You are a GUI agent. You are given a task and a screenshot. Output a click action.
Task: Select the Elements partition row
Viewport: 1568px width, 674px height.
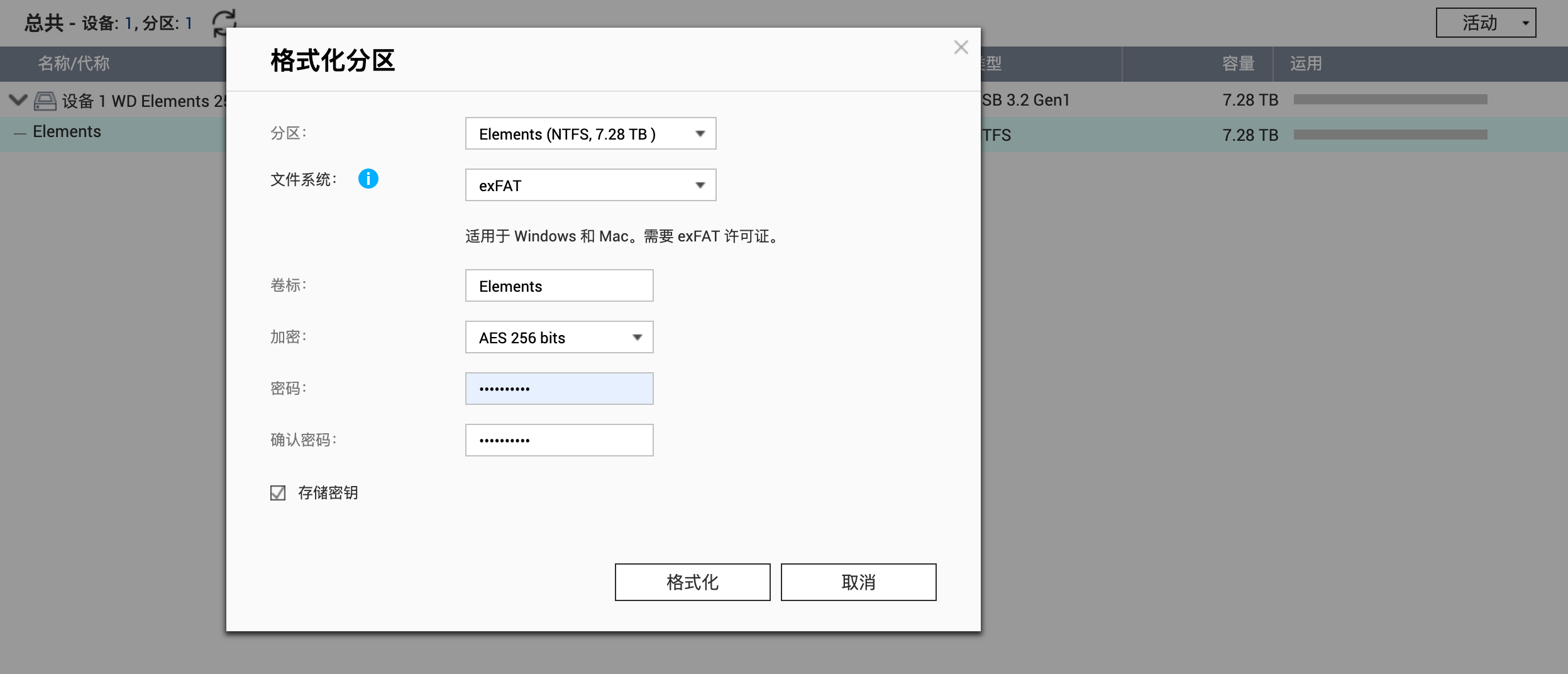pyautogui.click(x=67, y=132)
